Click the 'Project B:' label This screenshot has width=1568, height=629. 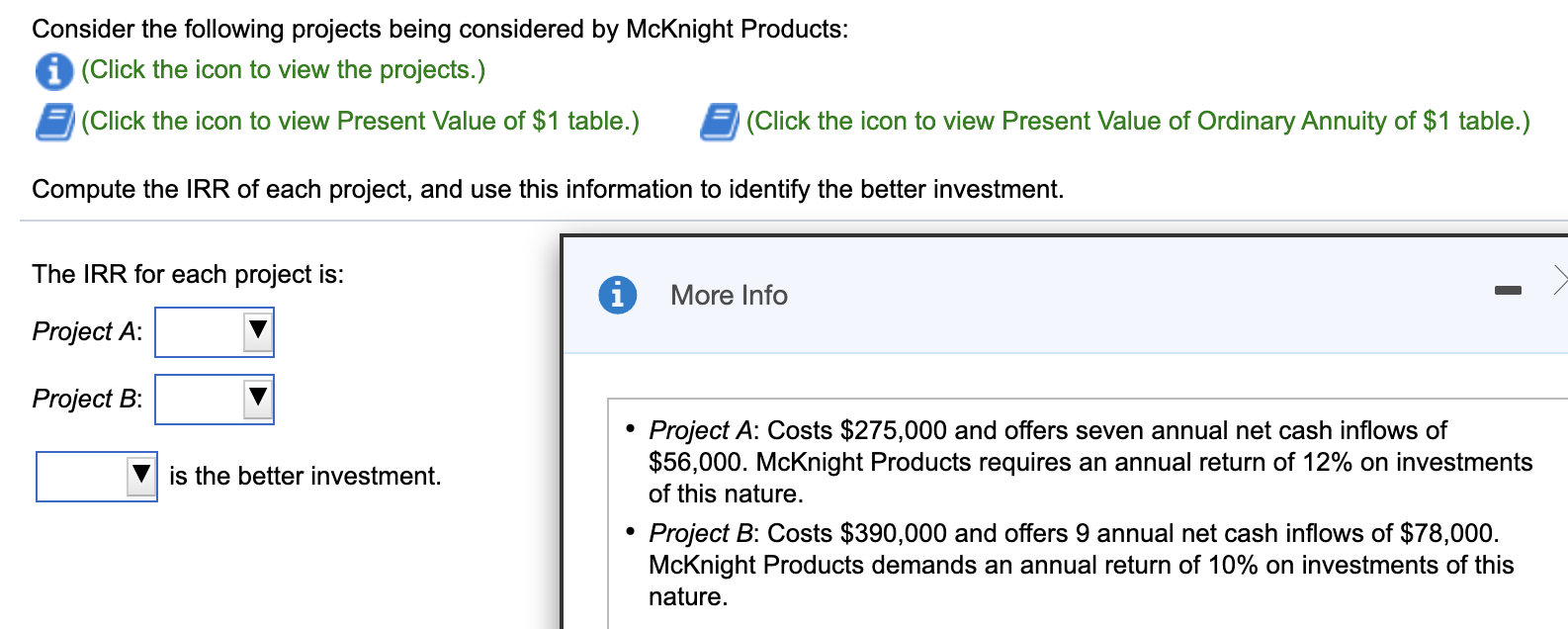click(87, 399)
